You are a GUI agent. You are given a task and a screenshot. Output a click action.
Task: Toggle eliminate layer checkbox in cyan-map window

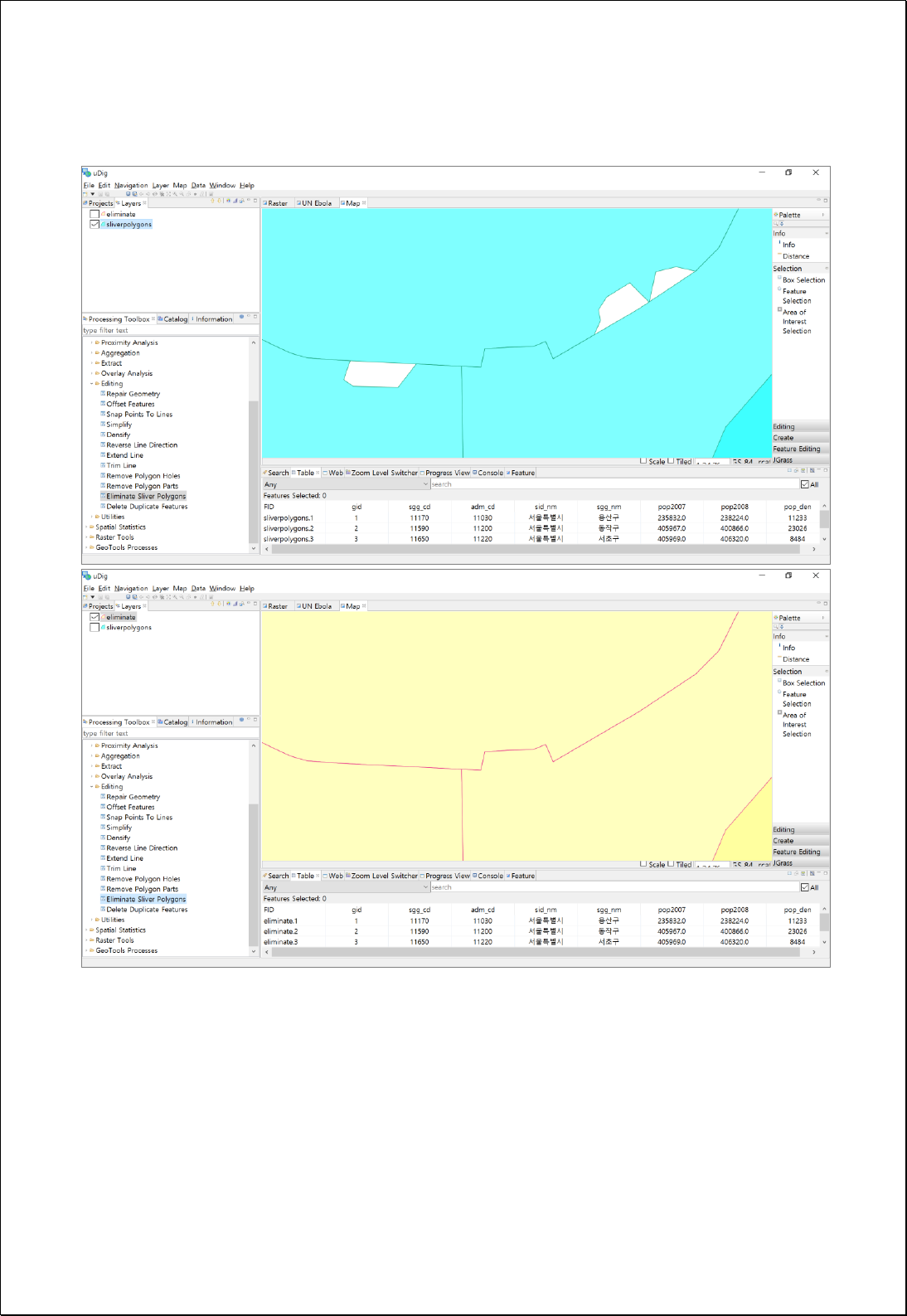[x=95, y=214]
